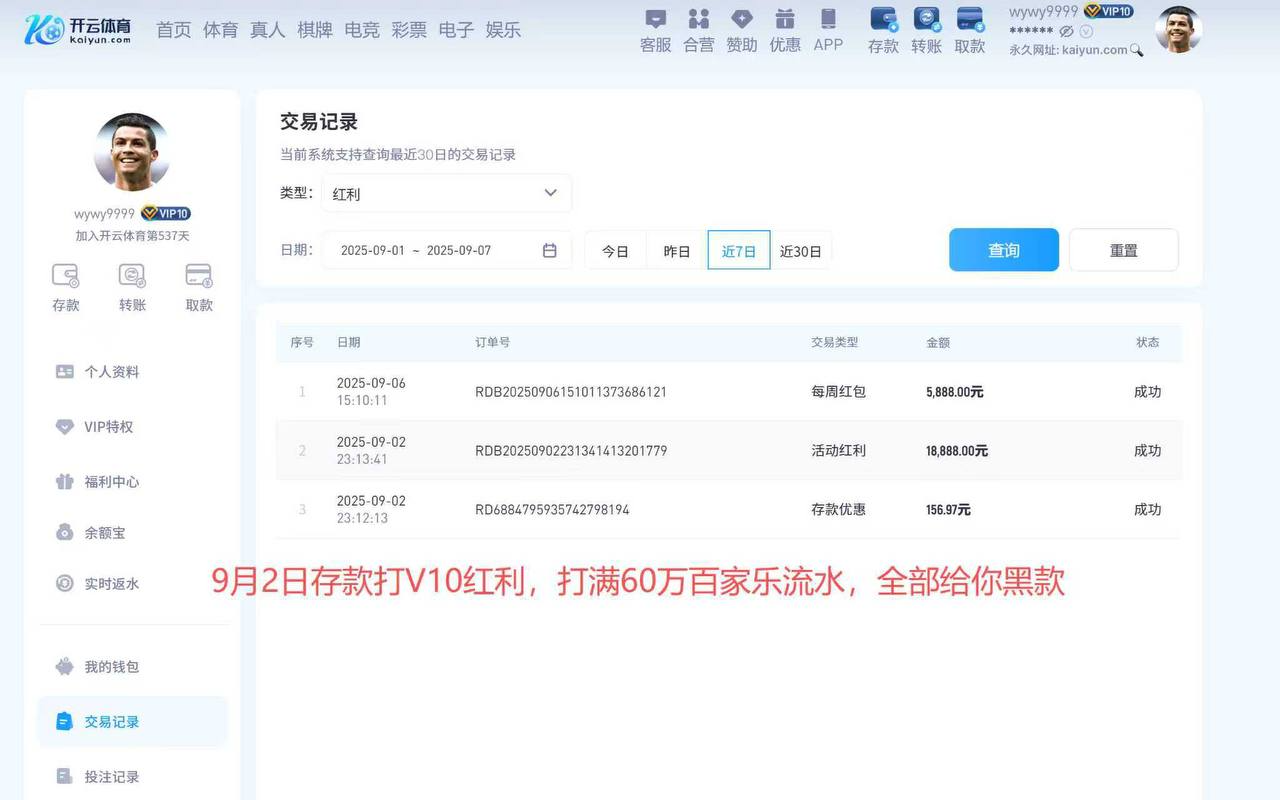Open the 赞助 sponsorship page icon
The image size is (1280, 800).
pyautogui.click(x=741, y=28)
